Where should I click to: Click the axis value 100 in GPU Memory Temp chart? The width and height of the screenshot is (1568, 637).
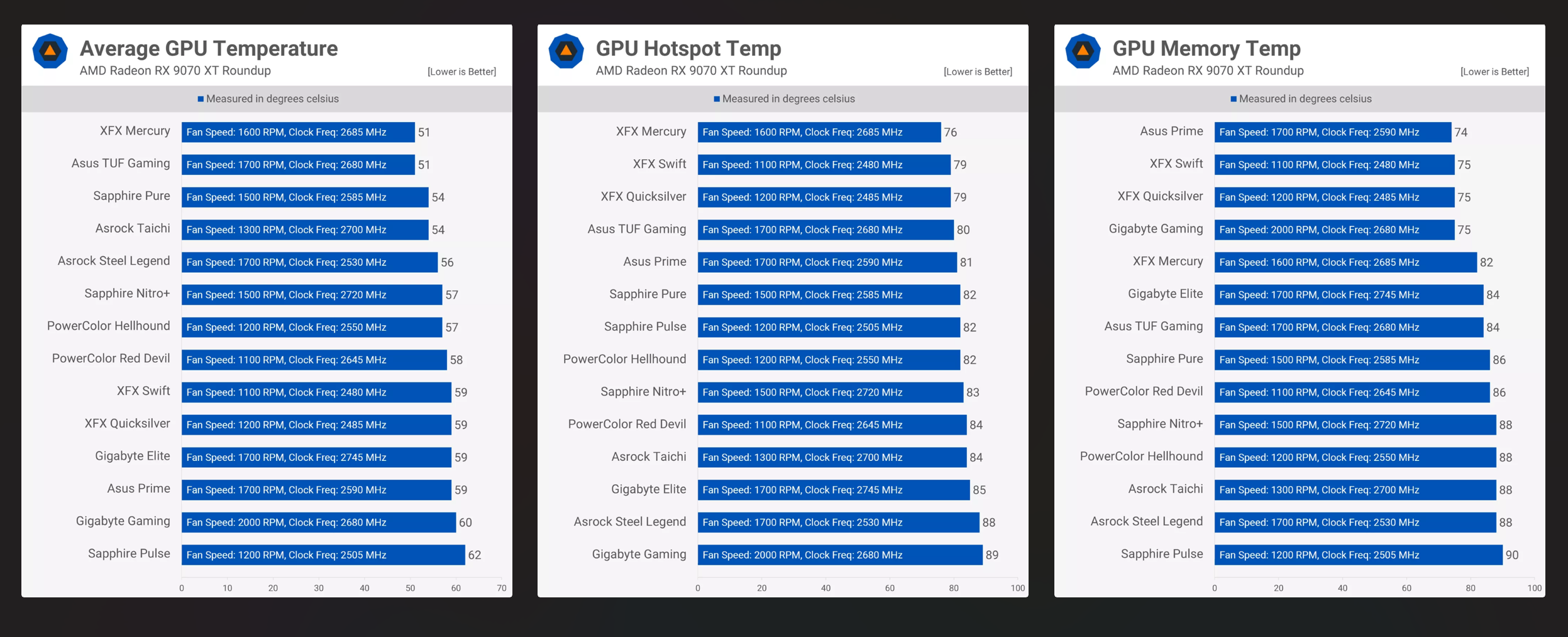[x=1535, y=588]
